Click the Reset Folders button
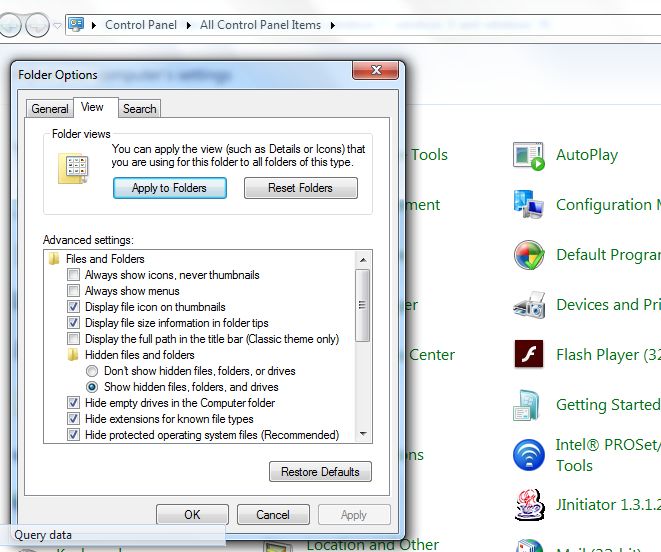The image size is (661, 552). [x=301, y=188]
